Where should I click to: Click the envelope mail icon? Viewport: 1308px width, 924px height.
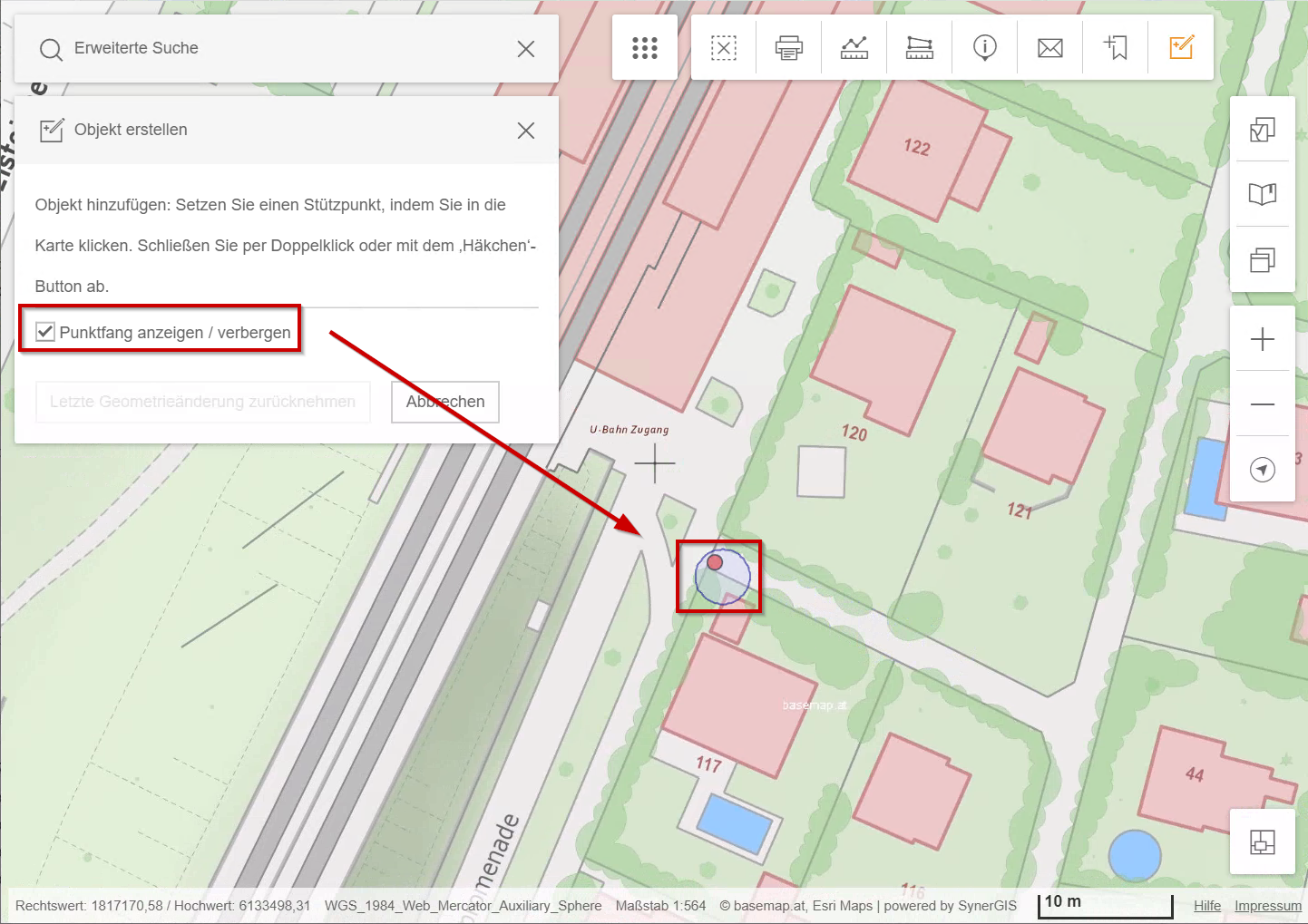pyautogui.click(x=1049, y=48)
